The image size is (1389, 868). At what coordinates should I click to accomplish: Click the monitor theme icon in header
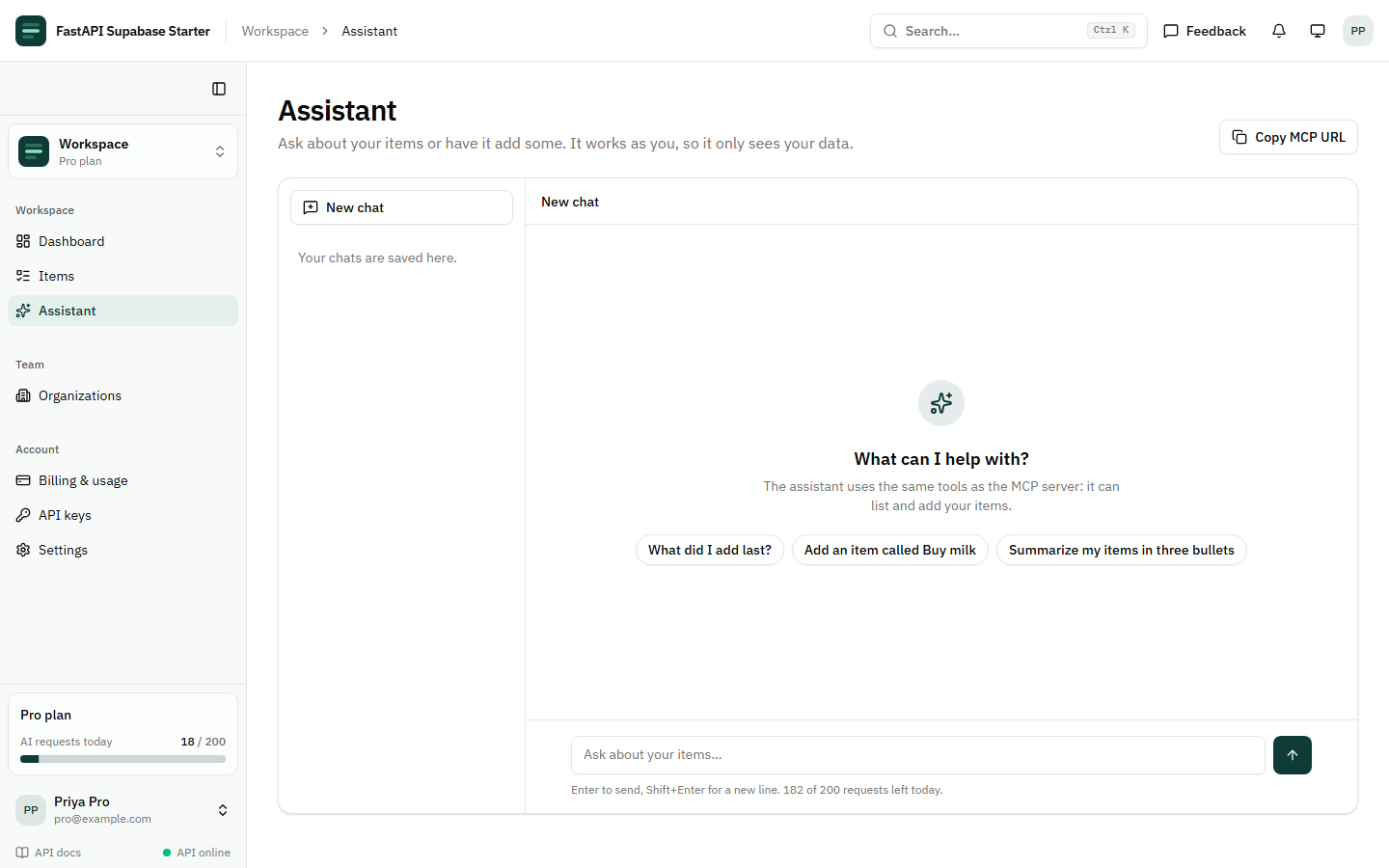point(1318,31)
